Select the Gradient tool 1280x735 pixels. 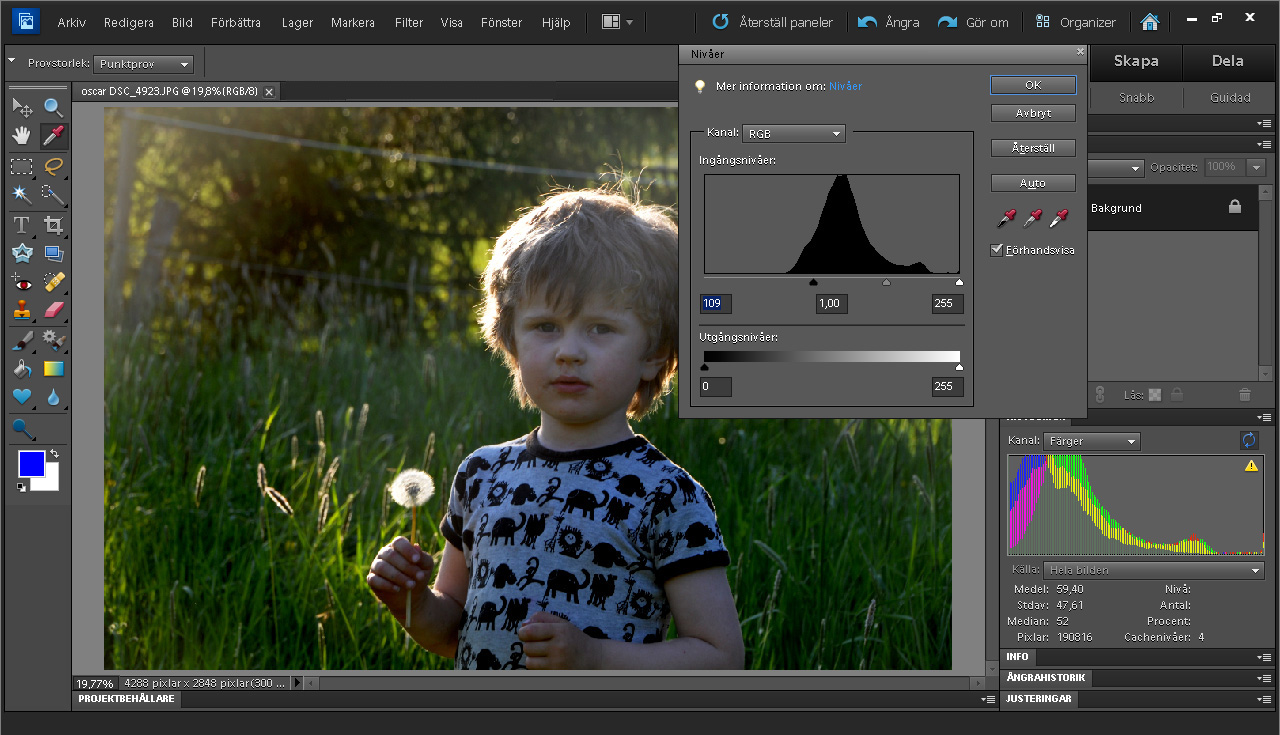click(54, 369)
